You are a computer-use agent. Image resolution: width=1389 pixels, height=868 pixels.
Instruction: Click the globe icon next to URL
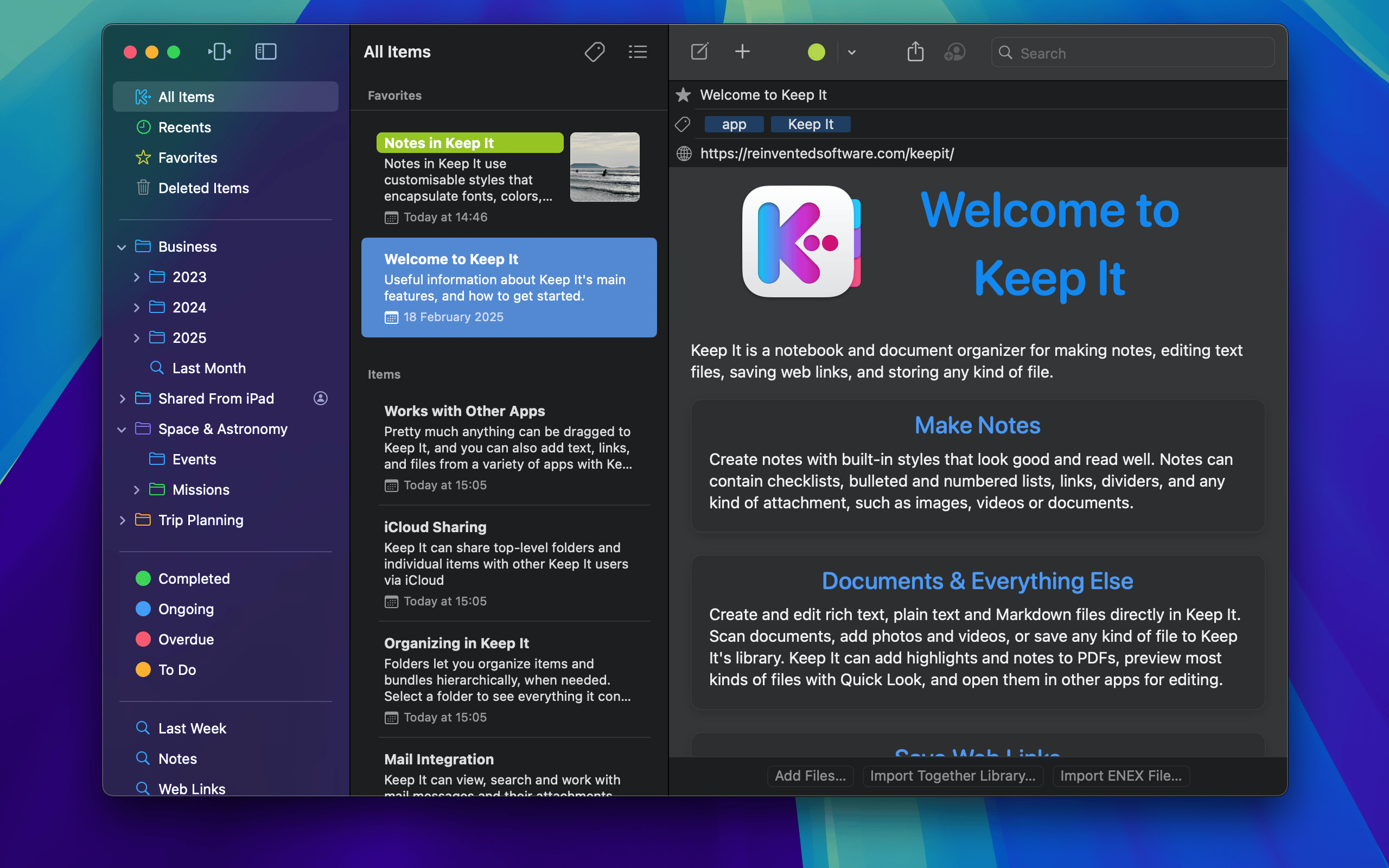(x=684, y=154)
